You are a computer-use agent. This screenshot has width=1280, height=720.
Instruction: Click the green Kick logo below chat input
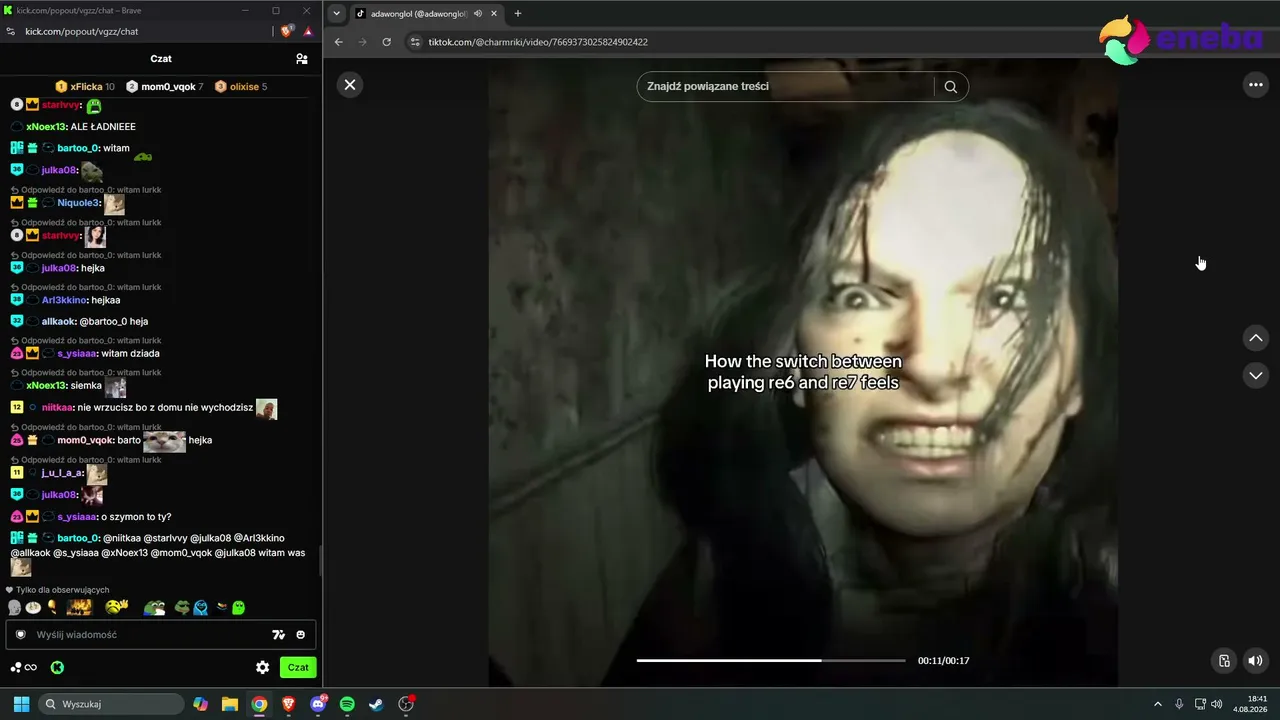(57, 668)
